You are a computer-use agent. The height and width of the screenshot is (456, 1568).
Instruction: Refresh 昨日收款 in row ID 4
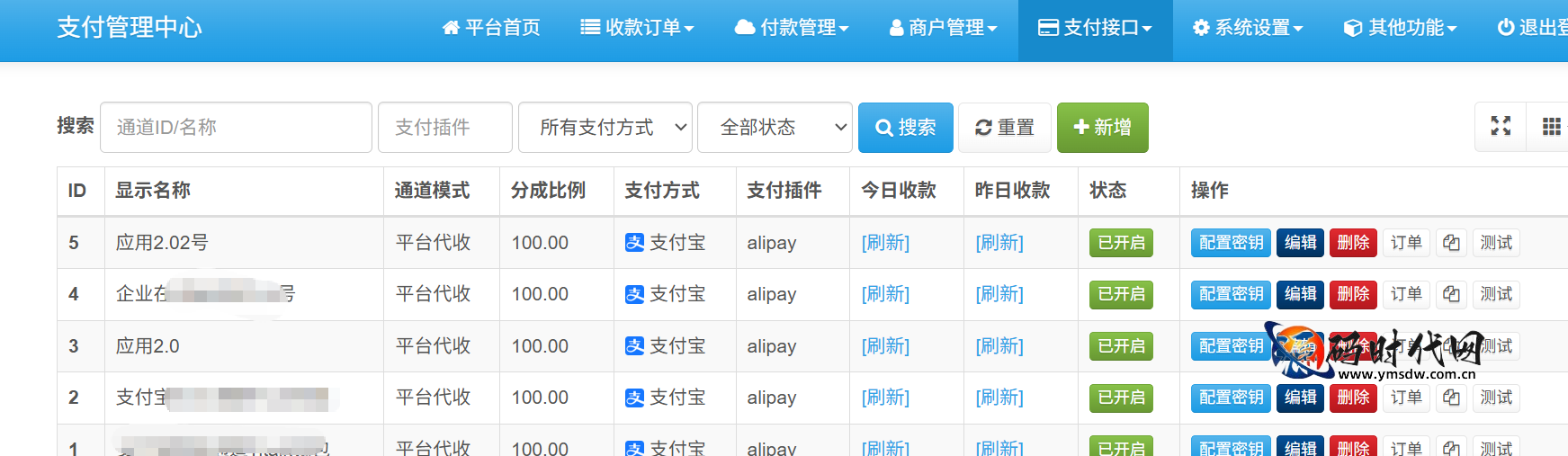point(999,294)
